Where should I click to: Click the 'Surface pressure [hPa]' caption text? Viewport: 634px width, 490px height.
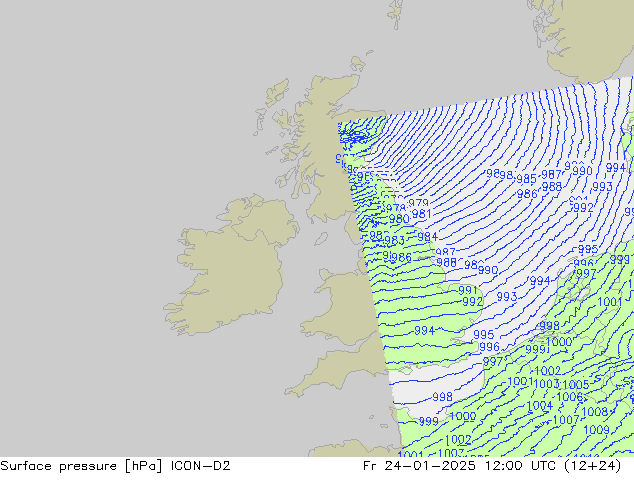(x=81, y=466)
